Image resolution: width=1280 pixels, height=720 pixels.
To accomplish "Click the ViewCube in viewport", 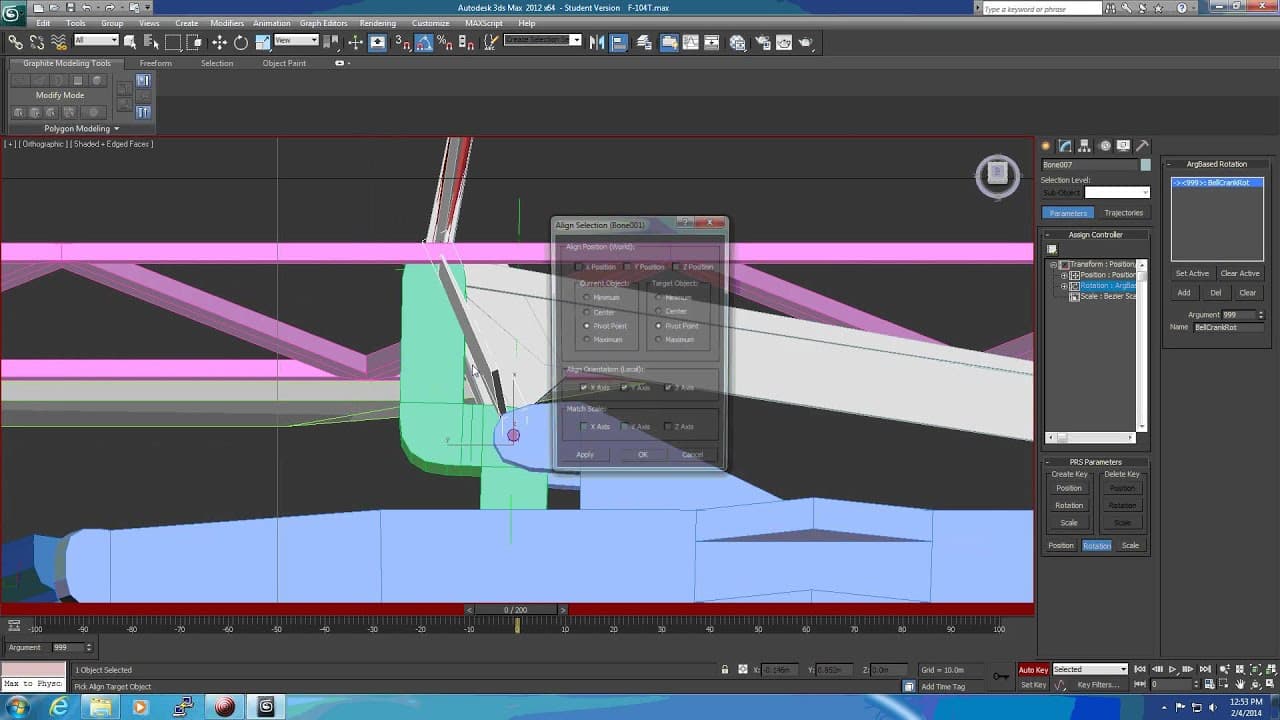I will (x=997, y=176).
